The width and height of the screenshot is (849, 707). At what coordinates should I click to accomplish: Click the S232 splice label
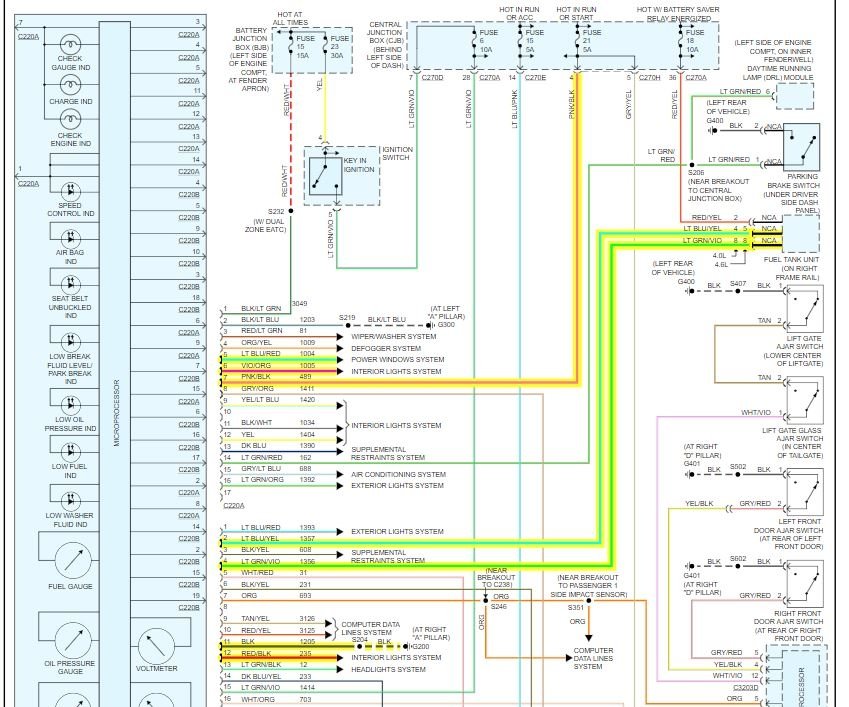pyautogui.click(x=276, y=212)
